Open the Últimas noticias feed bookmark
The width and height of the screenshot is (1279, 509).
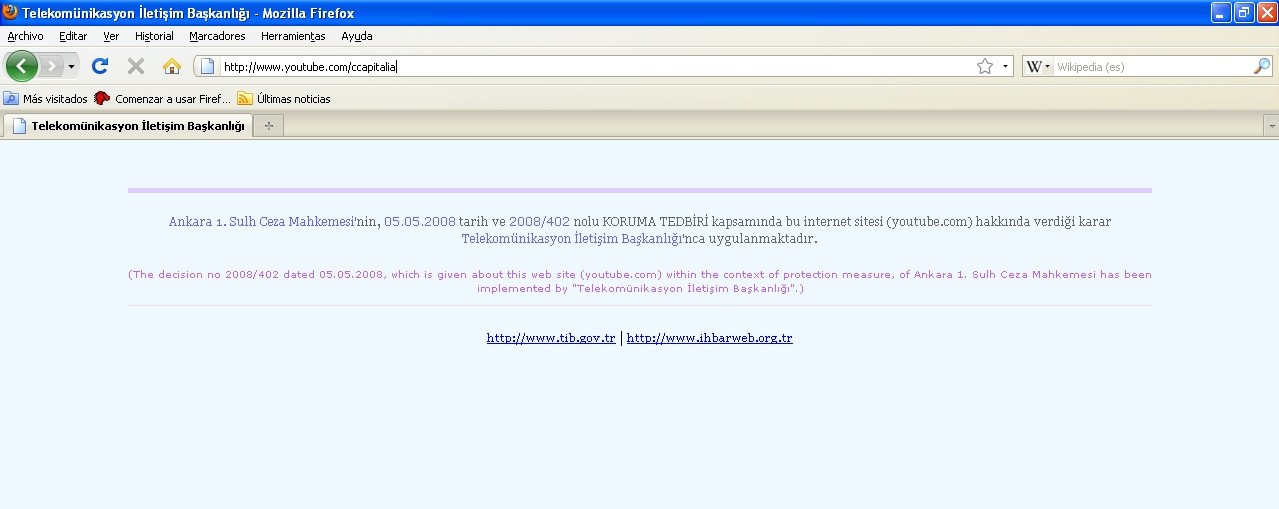pos(284,98)
